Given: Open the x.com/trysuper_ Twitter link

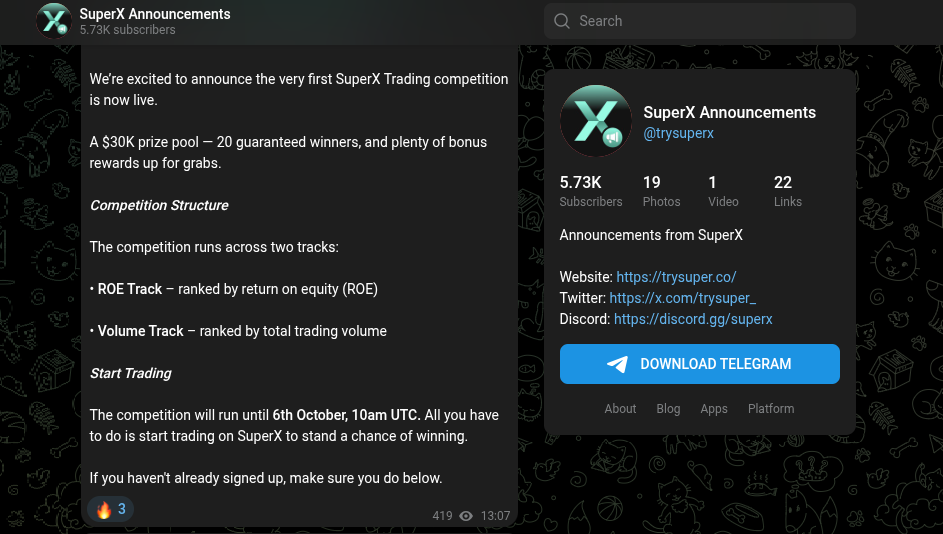Looking at the screenshot, I should click(x=682, y=298).
